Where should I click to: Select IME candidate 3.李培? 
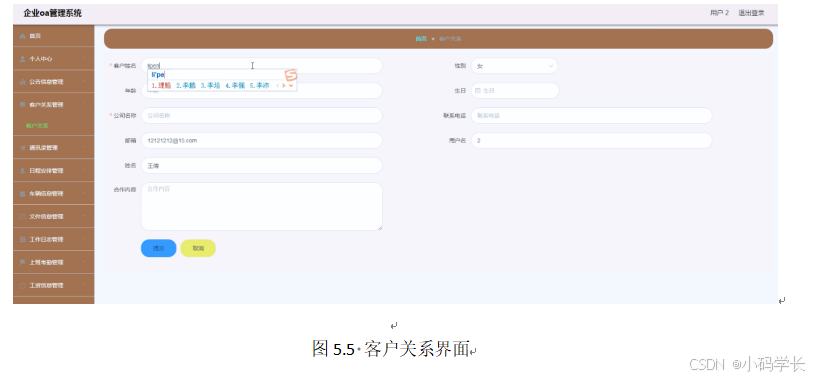coord(211,85)
